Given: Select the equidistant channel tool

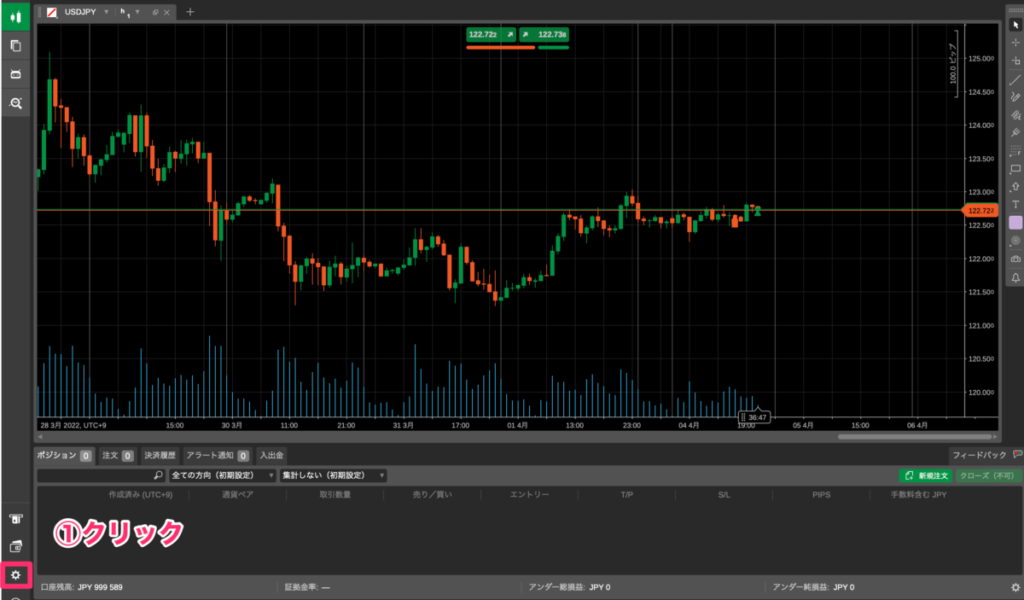Looking at the screenshot, I should pyautogui.click(x=1016, y=115).
